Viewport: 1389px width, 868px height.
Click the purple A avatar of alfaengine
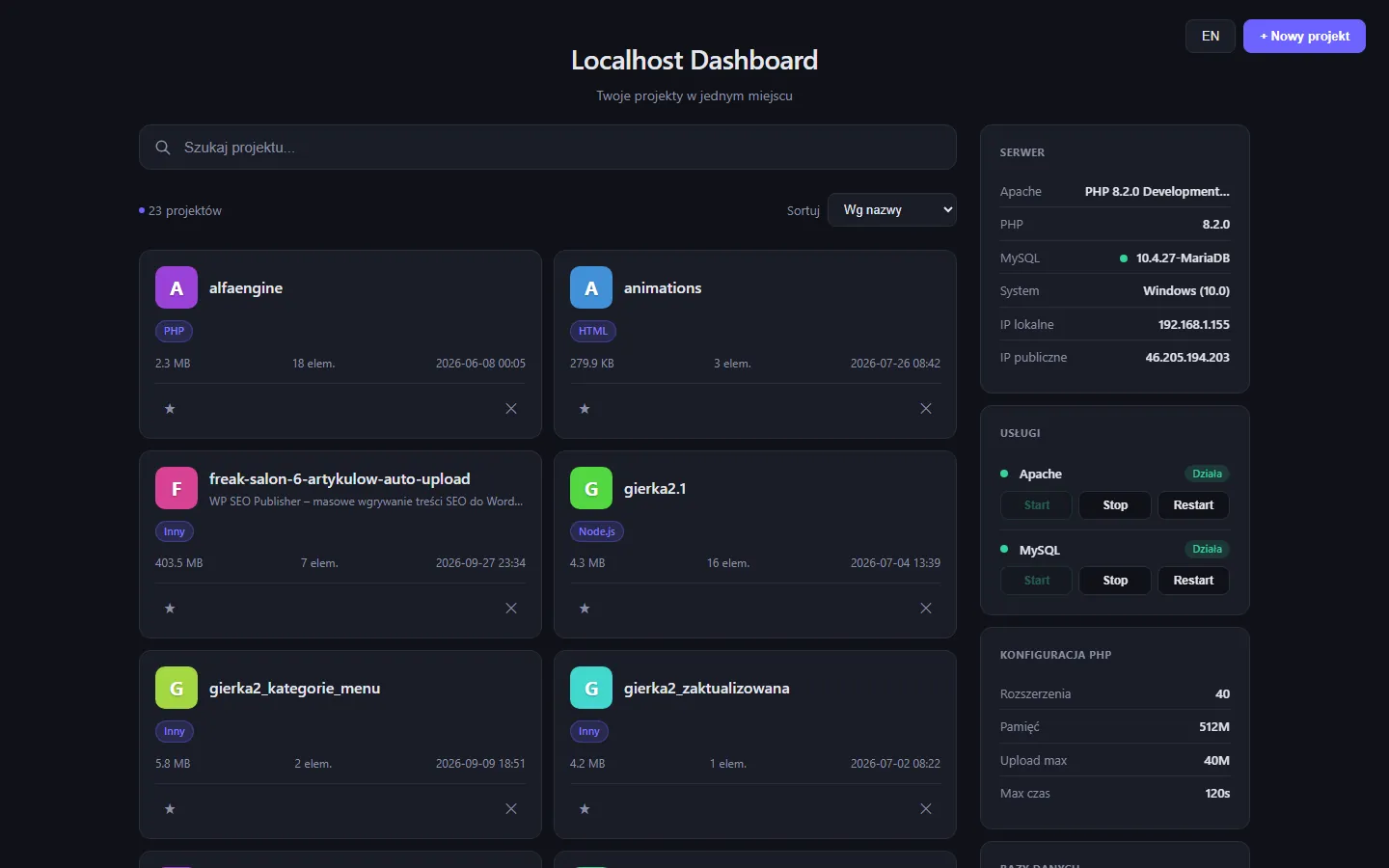pyautogui.click(x=177, y=287)
